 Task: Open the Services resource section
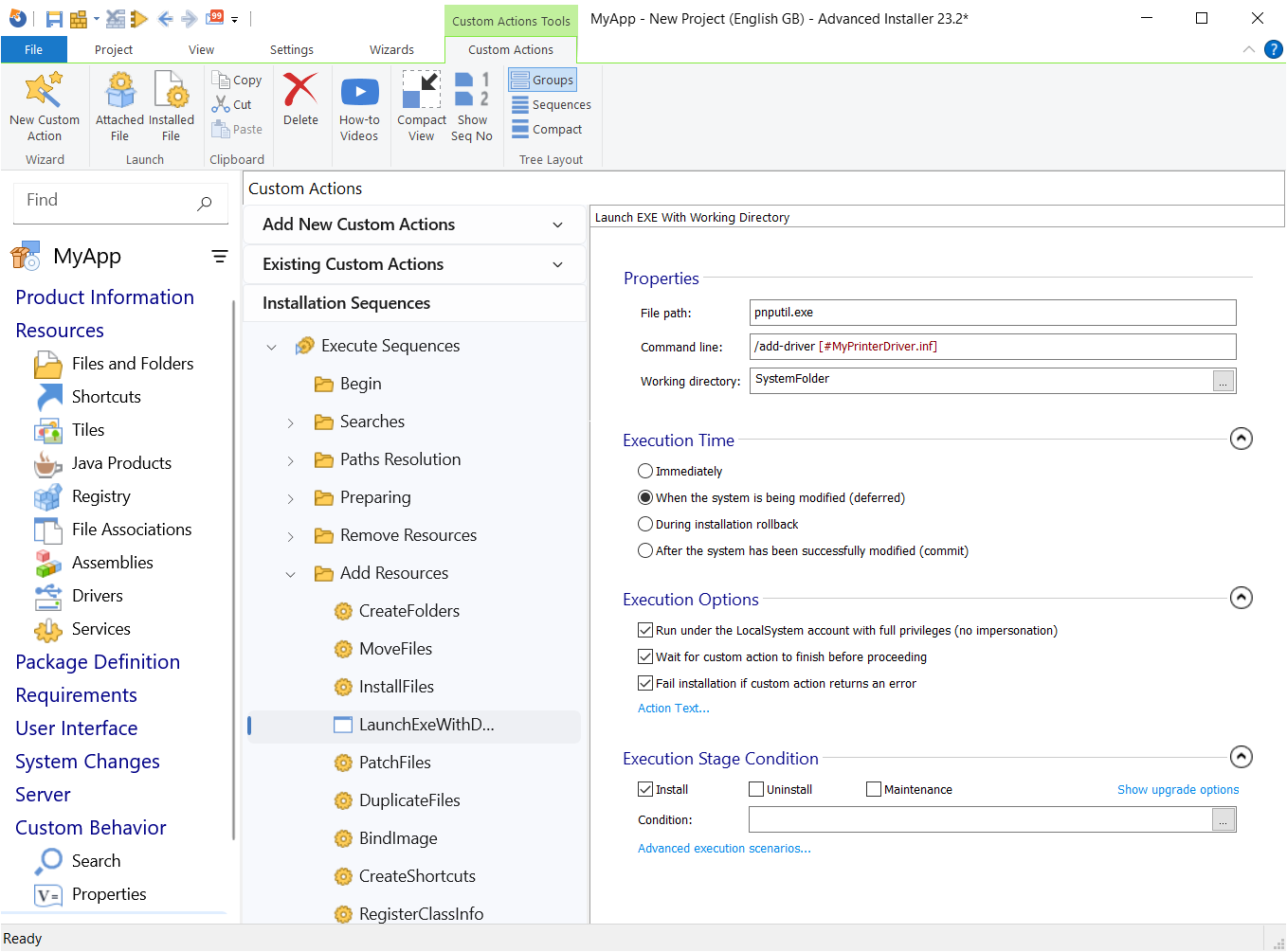click(x=100, y=628)
